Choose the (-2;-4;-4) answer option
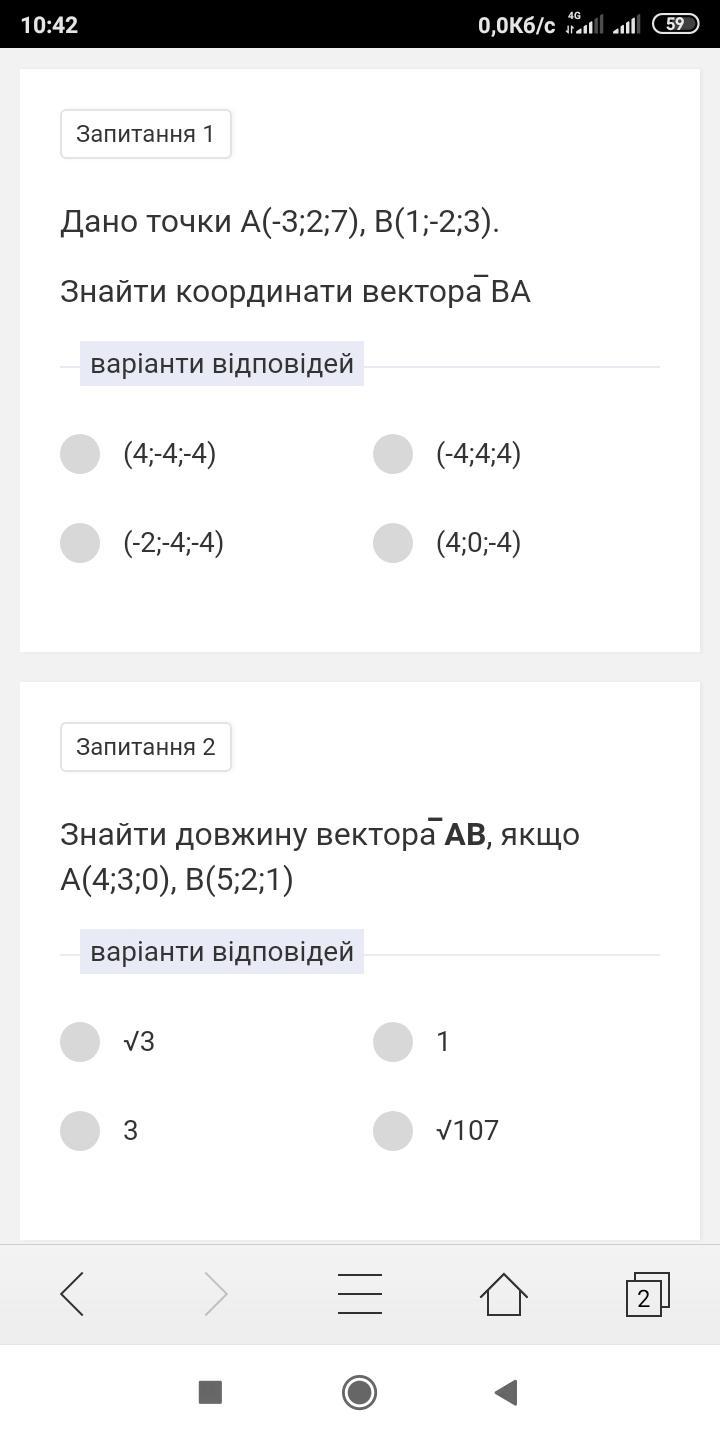This screenshot has height=1440, width=720. pyautogui.click(x=80, y=543)
